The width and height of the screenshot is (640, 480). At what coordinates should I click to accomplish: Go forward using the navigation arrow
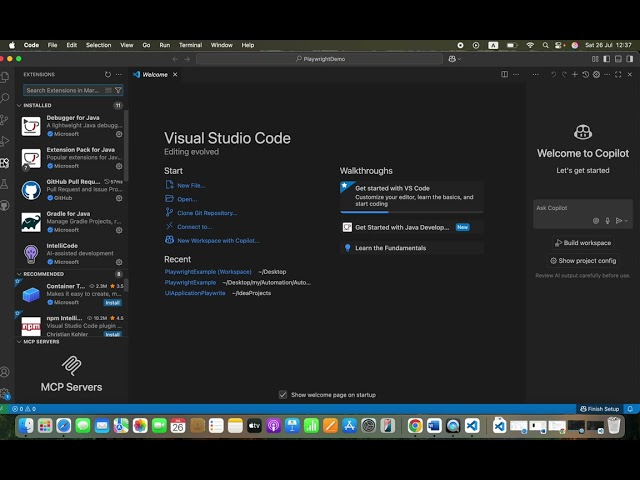187,59
